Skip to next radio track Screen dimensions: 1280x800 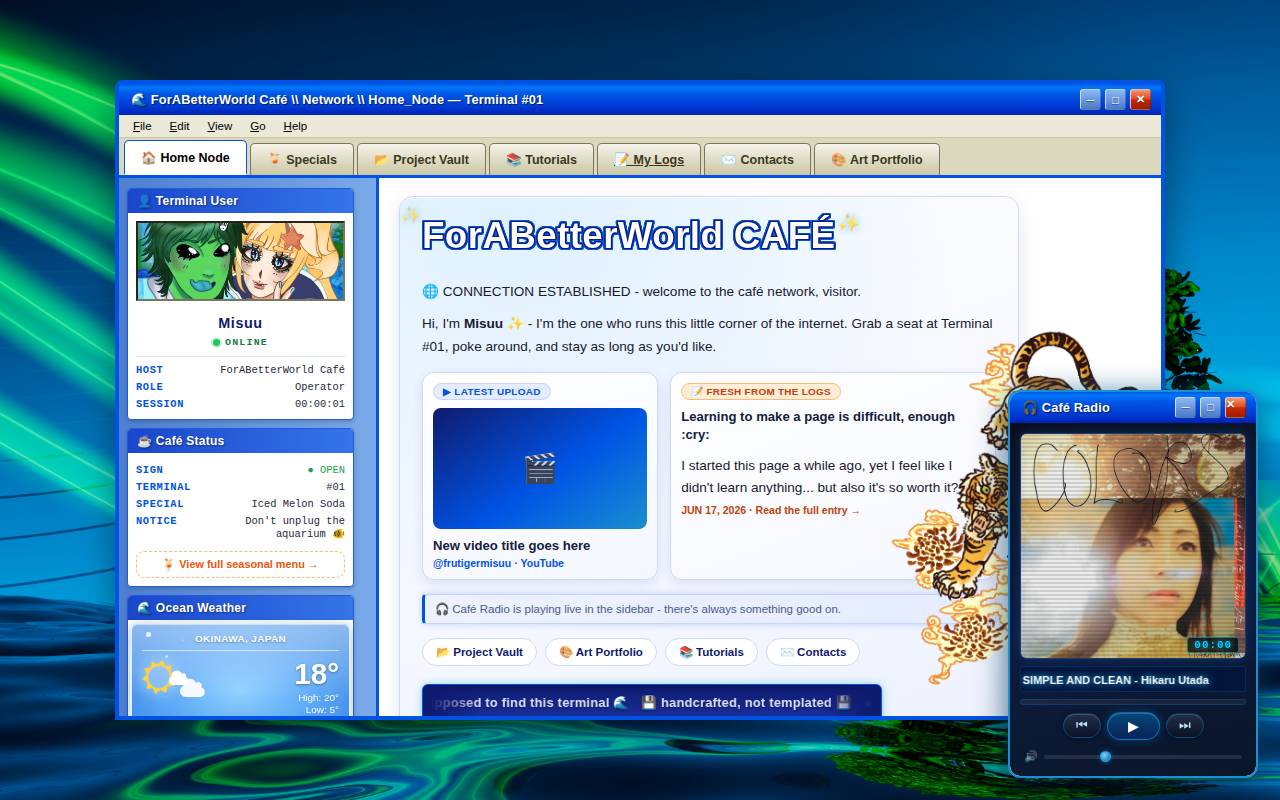point(1185,725)
